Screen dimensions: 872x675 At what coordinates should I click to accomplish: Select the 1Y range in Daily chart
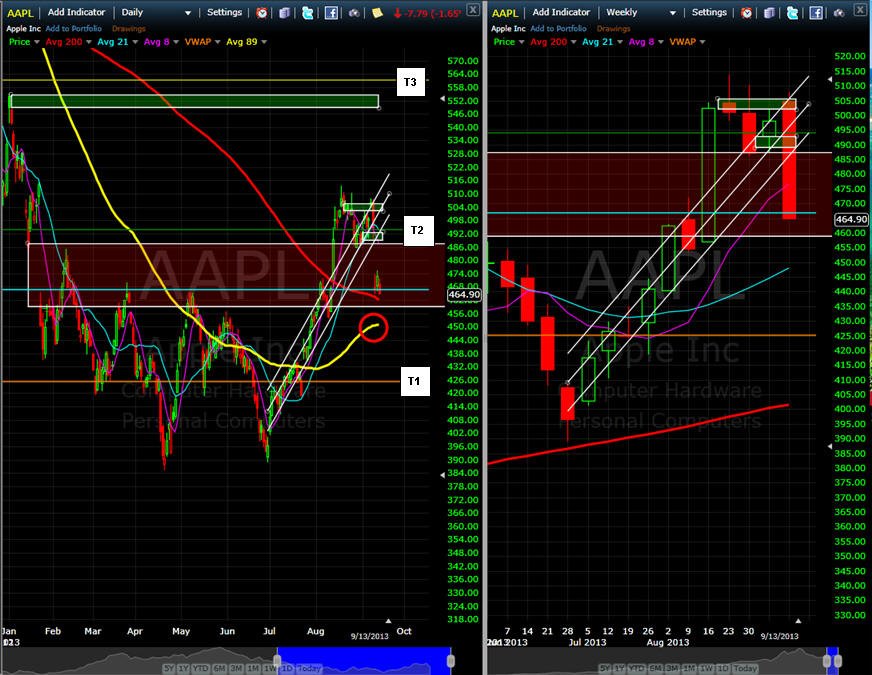coord(184,668)
